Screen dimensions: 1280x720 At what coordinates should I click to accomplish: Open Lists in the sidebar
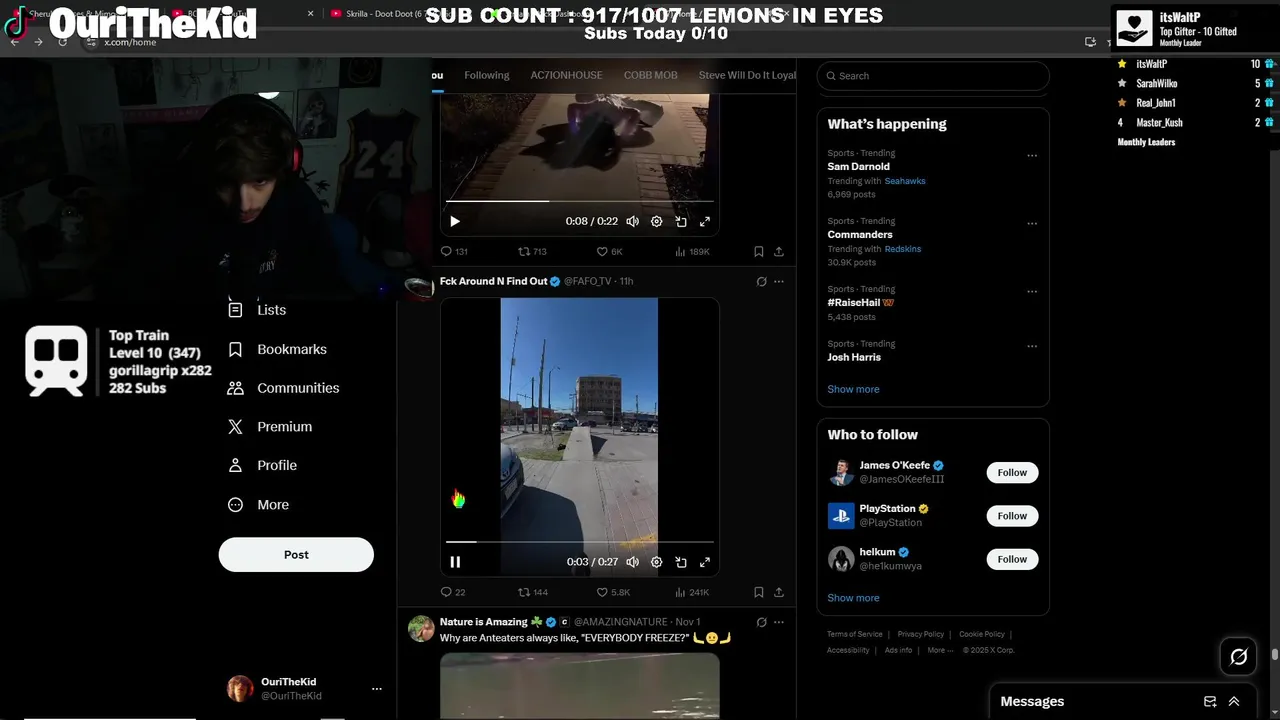coord(258,310)
